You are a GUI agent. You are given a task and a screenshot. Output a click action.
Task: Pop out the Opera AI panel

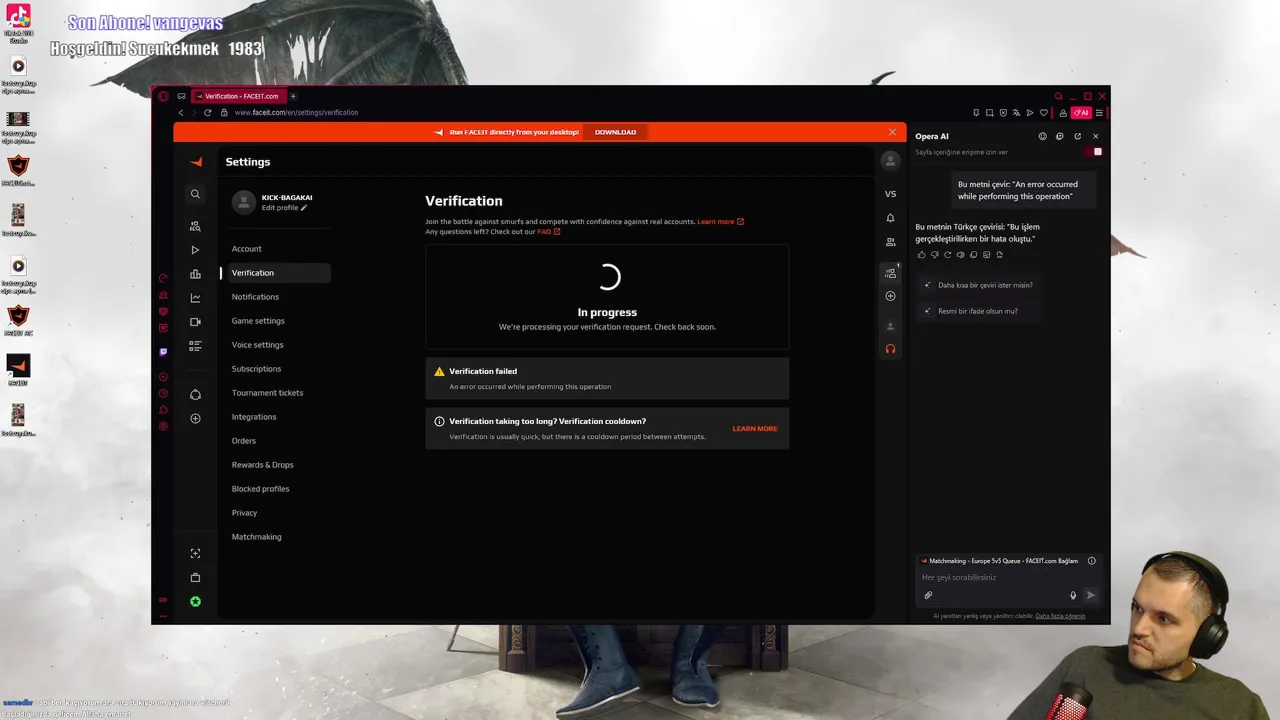(x=1077, y=136)
